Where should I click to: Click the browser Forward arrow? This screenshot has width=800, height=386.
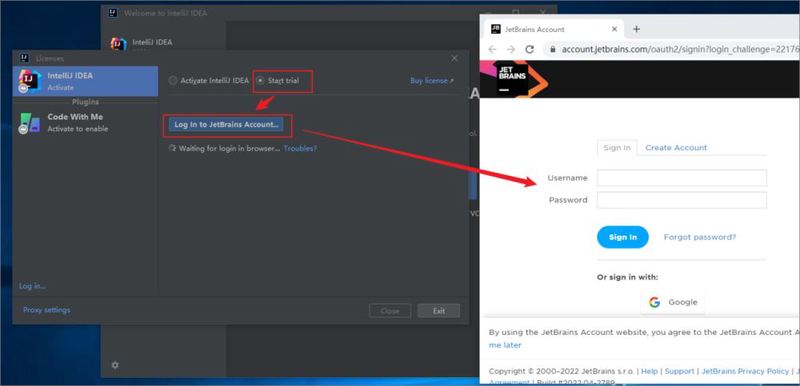point(511,49)
